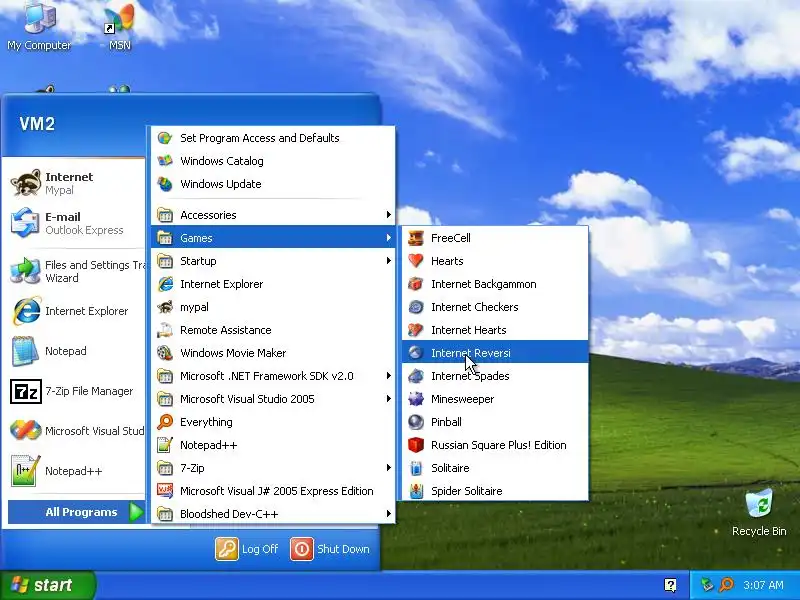Screen dimensions: 800x600
Task: Click the Internet Spades icon
Action: click(416, 376)
